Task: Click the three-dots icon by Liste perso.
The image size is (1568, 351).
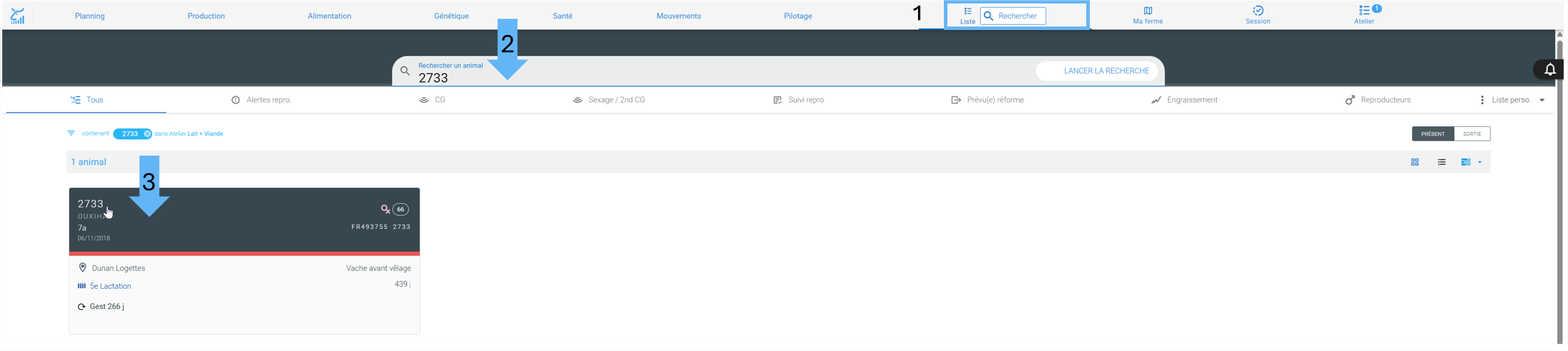Action: 1482,100
